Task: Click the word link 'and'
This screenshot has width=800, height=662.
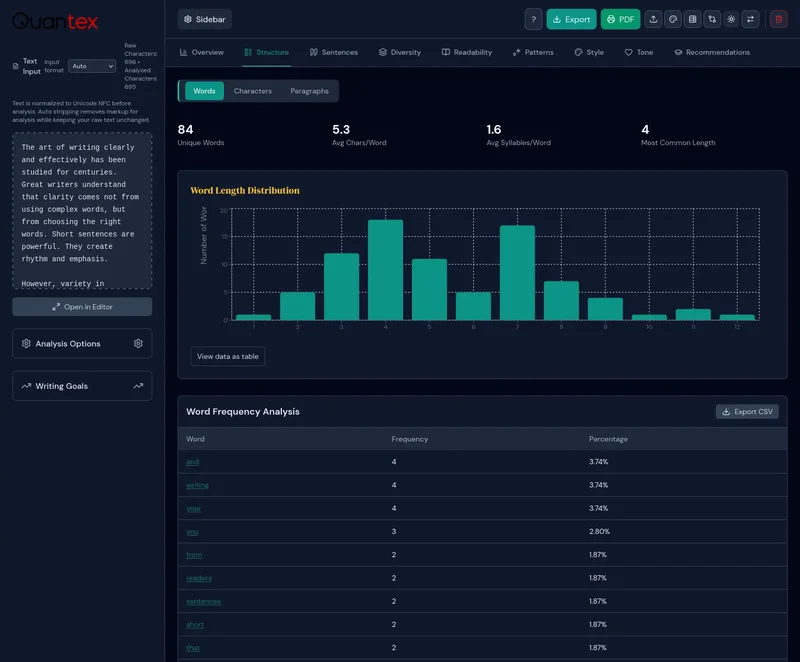Action: coord(192,462)
